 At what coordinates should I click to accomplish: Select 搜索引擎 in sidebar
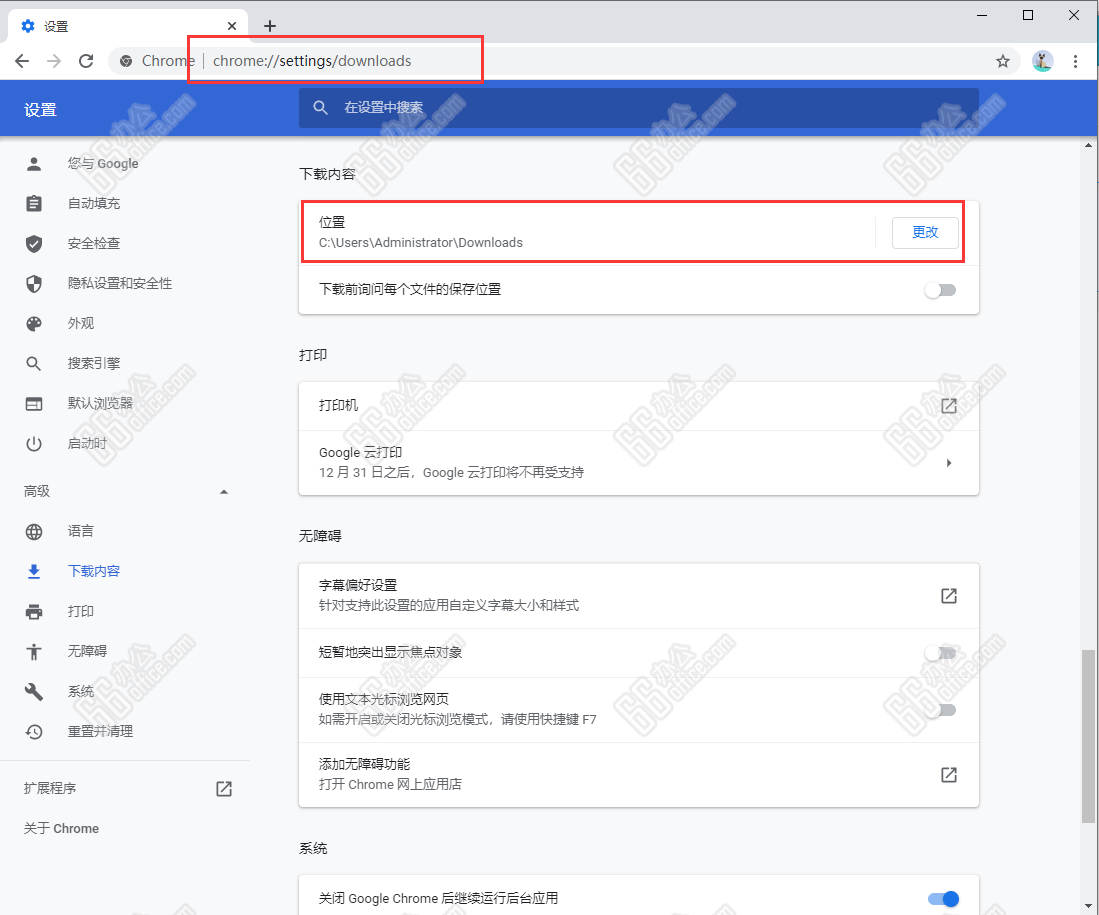[94, 363]
